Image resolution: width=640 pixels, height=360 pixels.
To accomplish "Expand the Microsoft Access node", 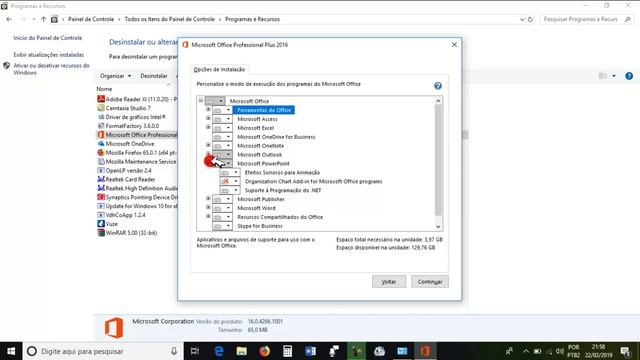I will 208,118.
